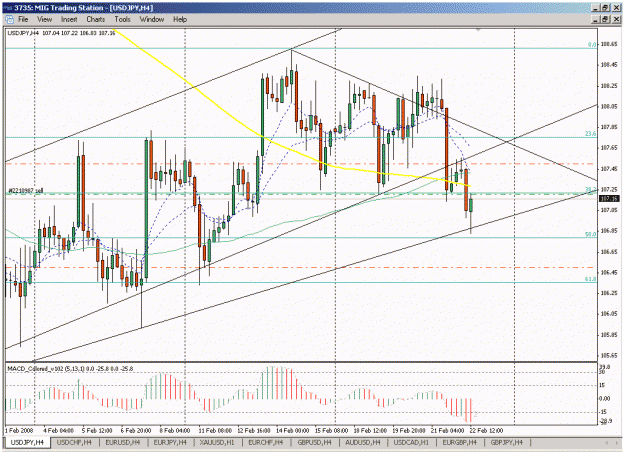Click the current price tag 107.16
The image size is (625, 452).
(609, 198)
